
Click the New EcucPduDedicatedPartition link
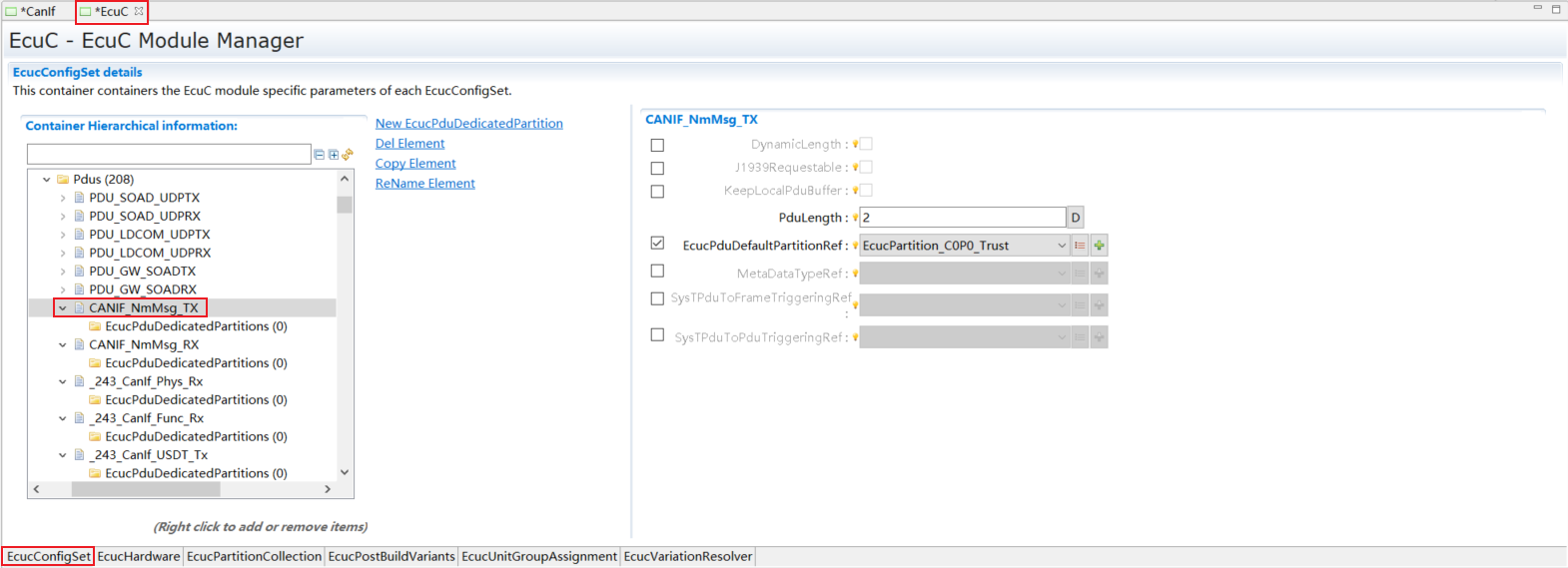click(x=468, y=124)
